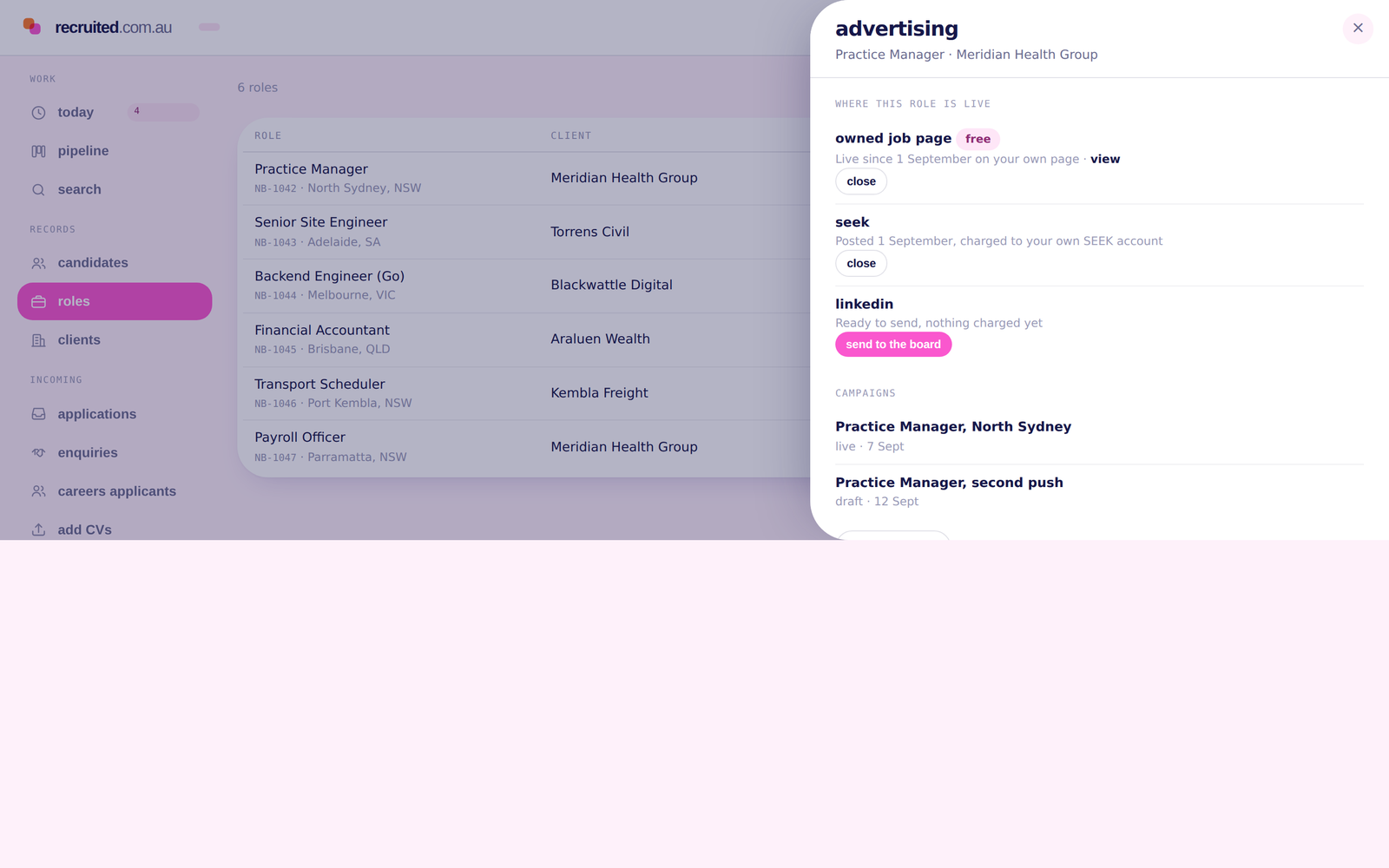The width and height of the screenshot is (1389, 868).
Task: Click the inbox icon beside applications
Action: click(38, 414)
